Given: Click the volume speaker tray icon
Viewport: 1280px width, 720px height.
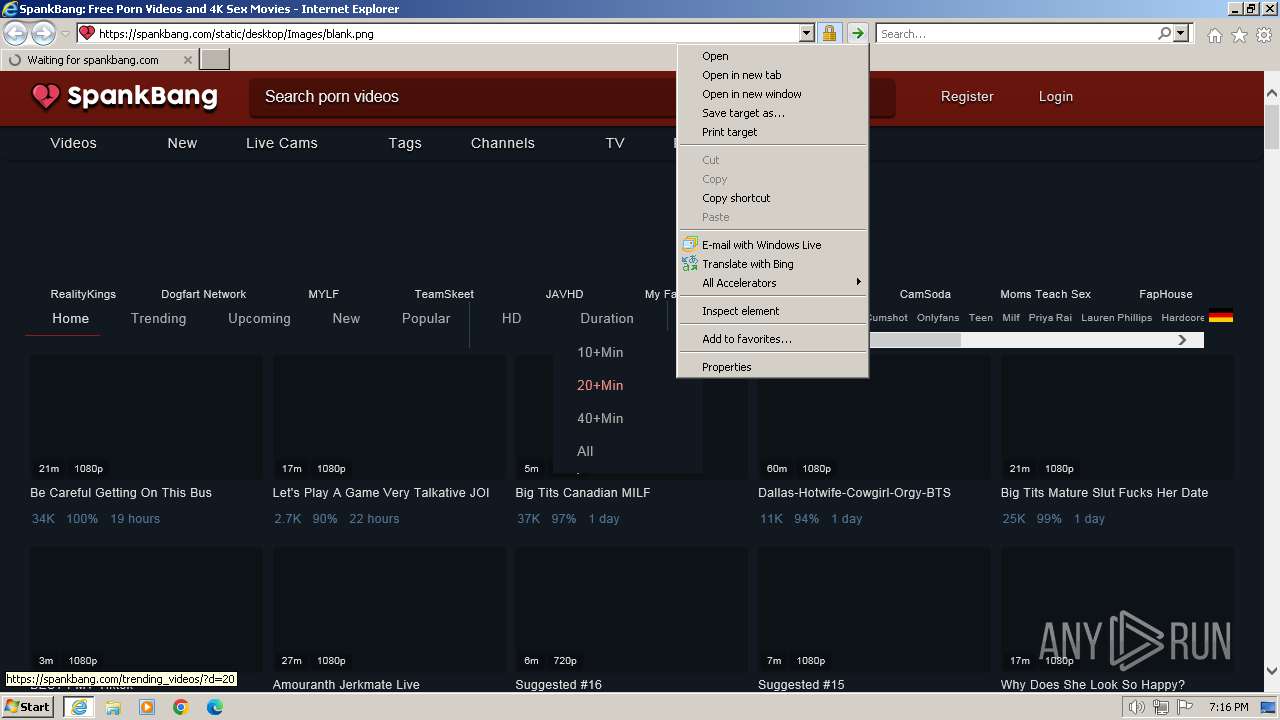Looking at the screenshot, I should point(1137,707).
